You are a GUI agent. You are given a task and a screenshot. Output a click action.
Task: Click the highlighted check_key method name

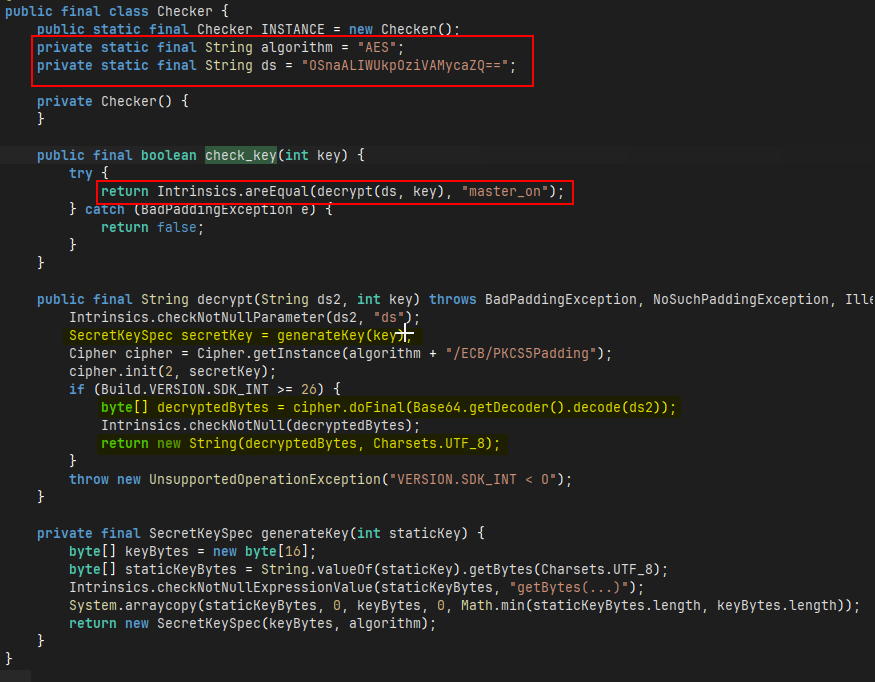coord(241,155)
